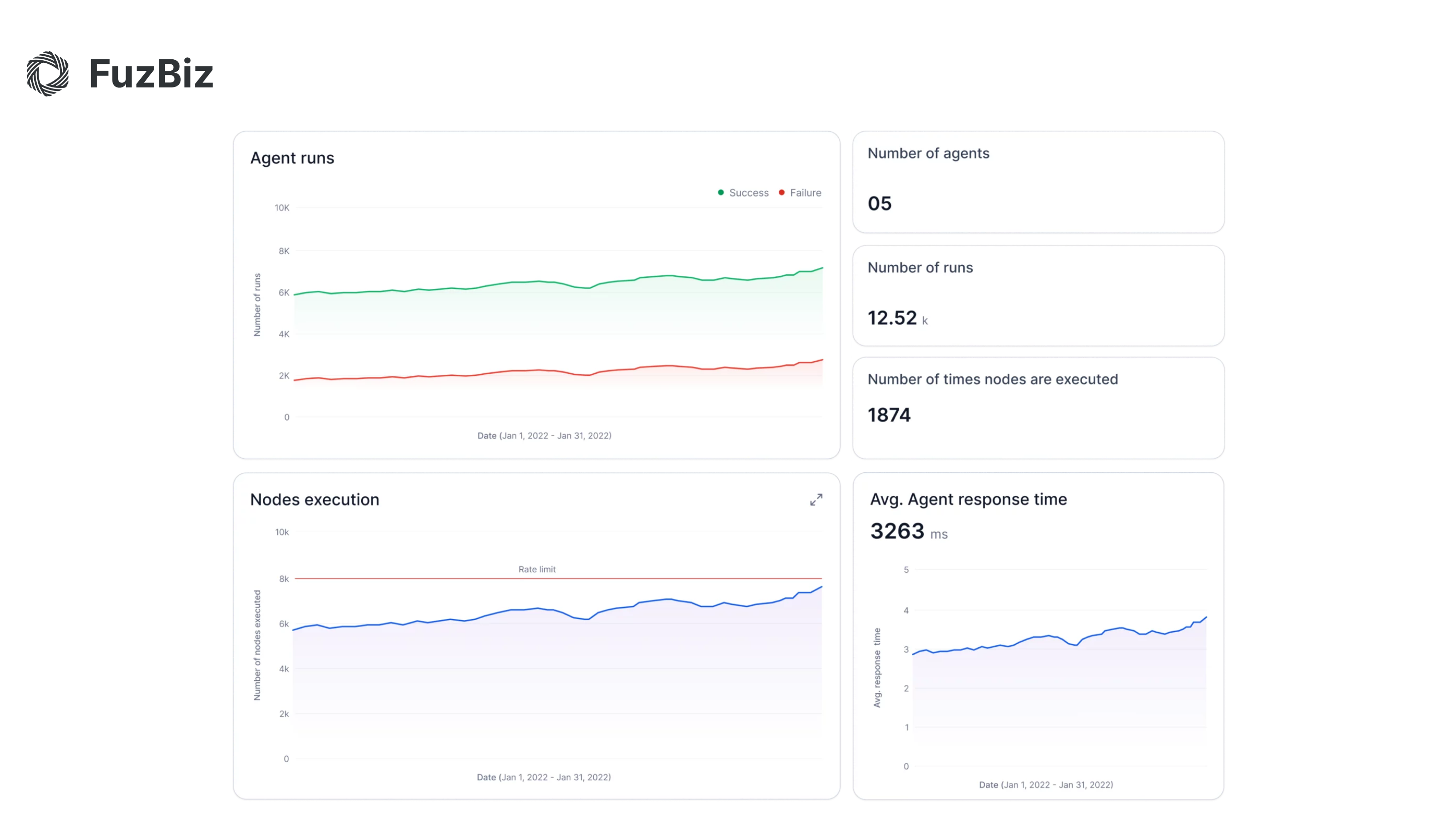Click the Rate limit label on chart
1456x819 pixels.
537,569
